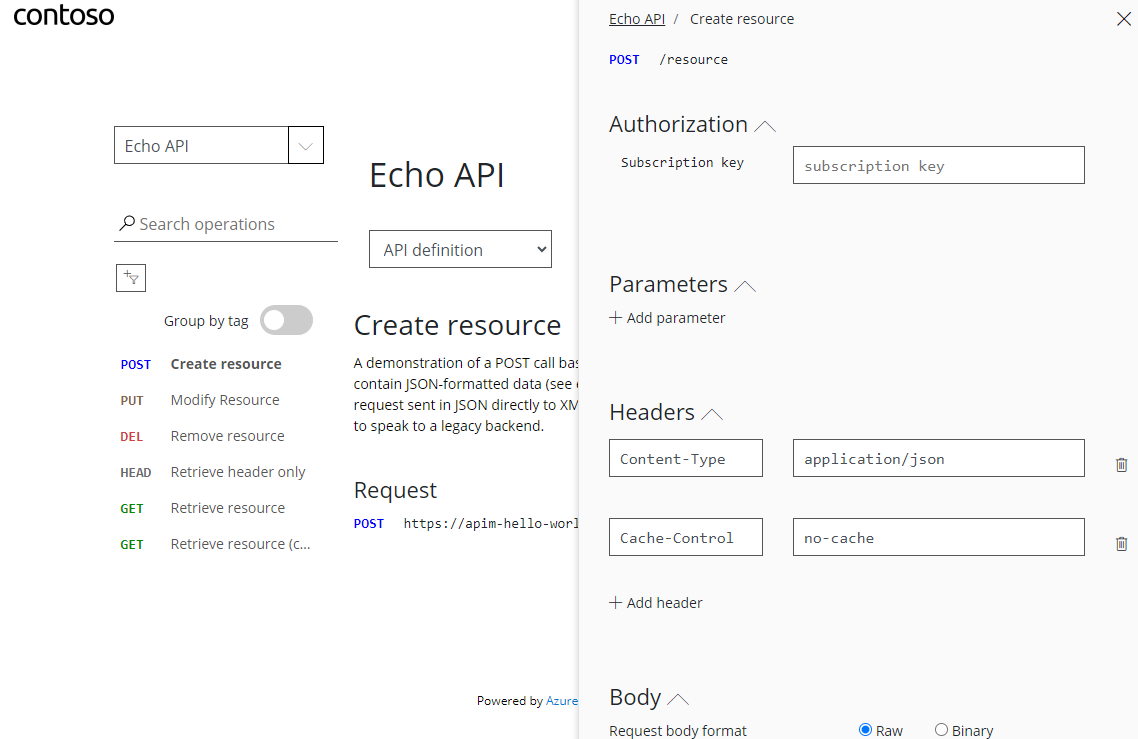Collapse the Authorization section

pyautogui.click(x=765, y=124)
